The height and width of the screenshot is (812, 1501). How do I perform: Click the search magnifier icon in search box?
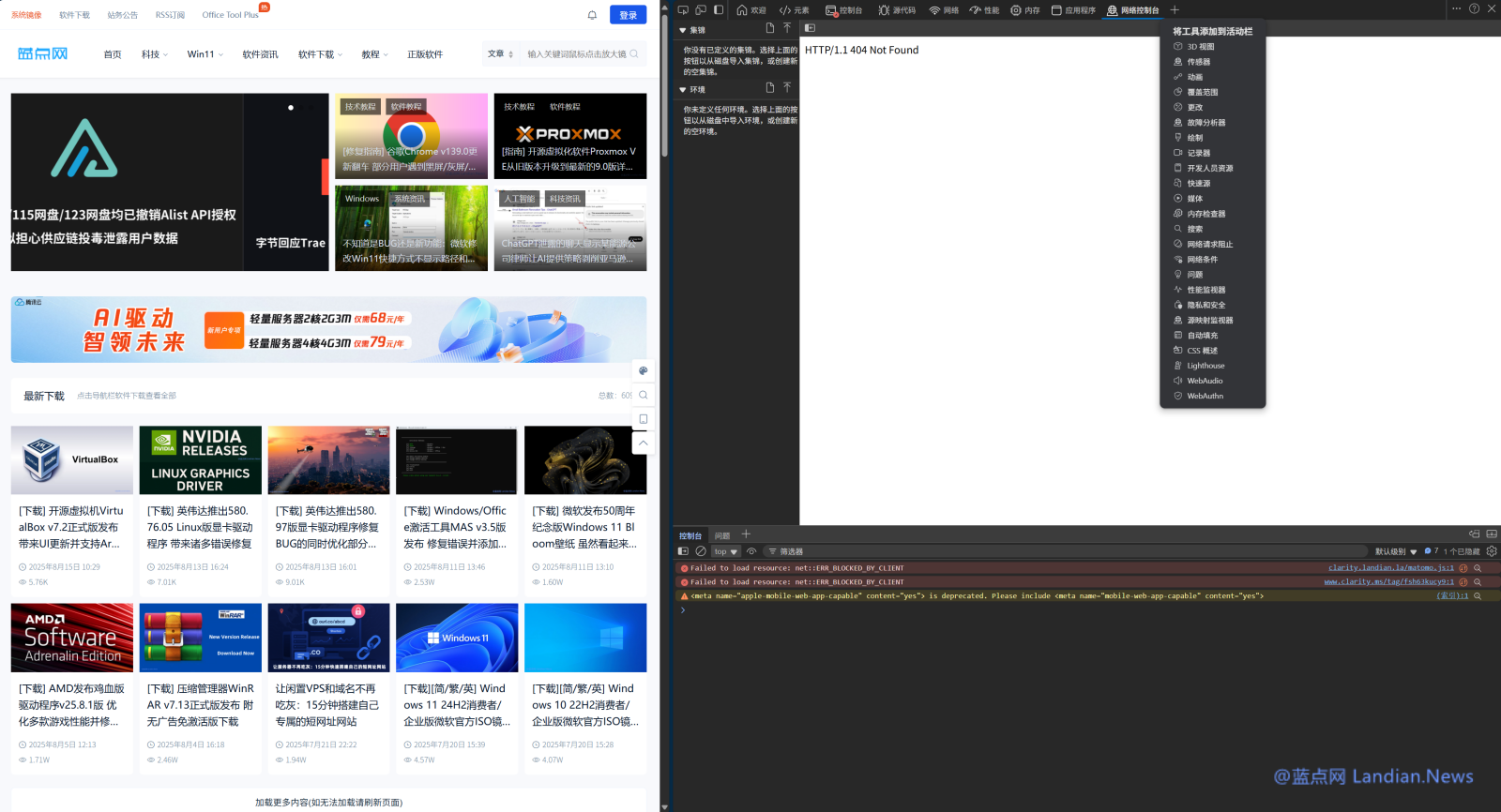pos(634,54)
